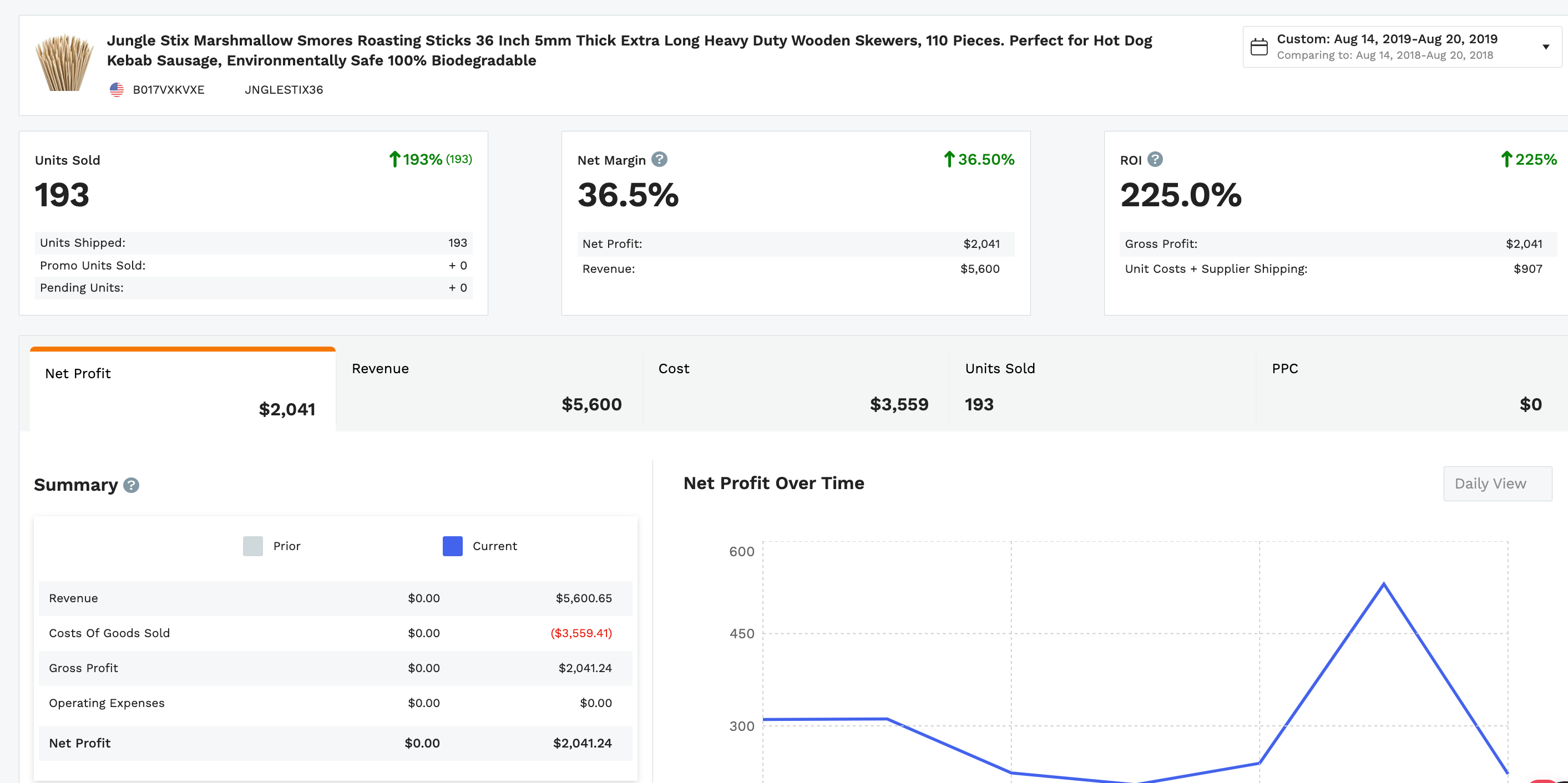Click the US flag marketplace icon
Image resolution: width=1568 pixels, height=783 pixels.
pos(117,89)
